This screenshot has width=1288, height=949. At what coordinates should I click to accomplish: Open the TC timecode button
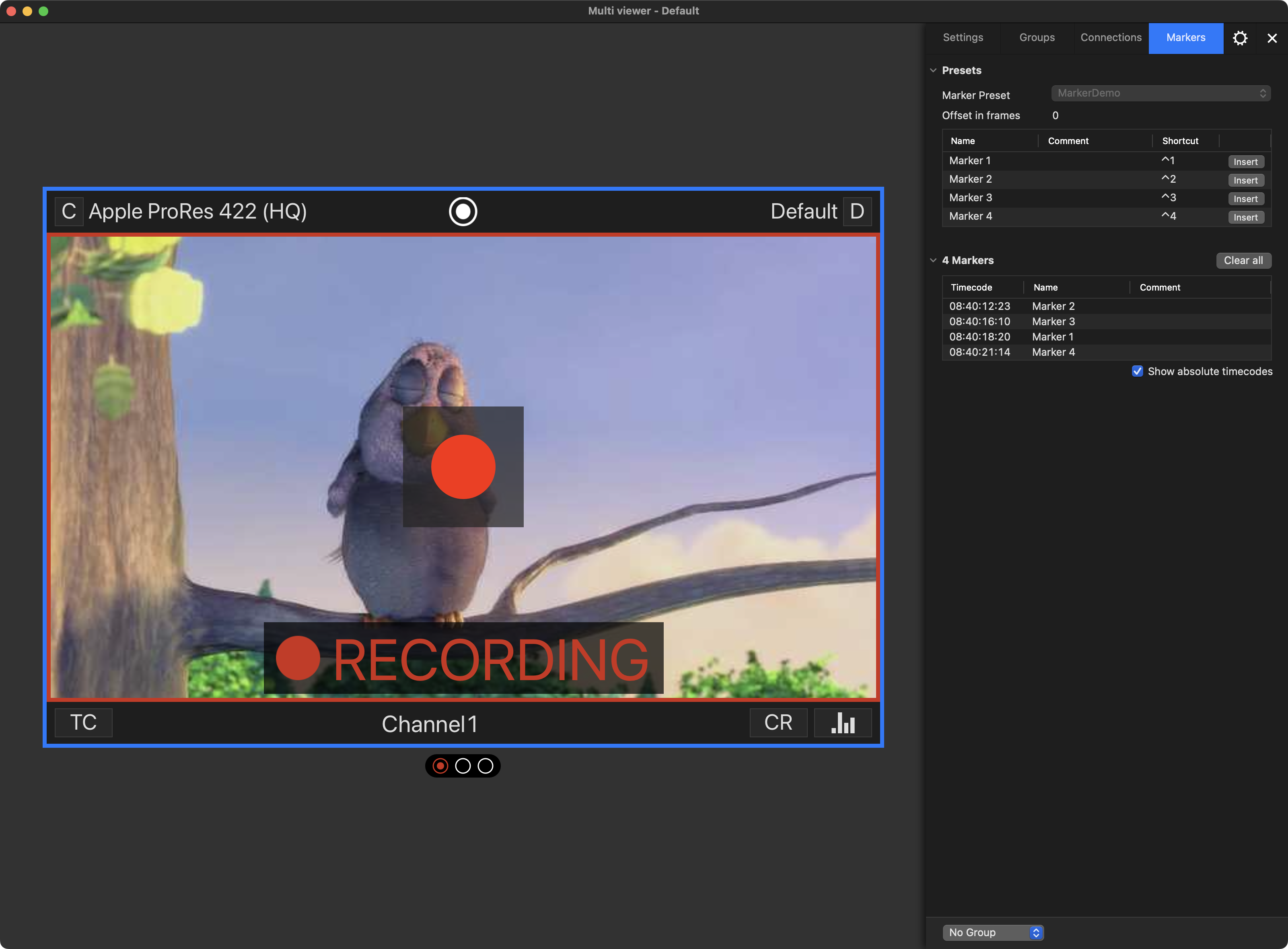[83, 723]
